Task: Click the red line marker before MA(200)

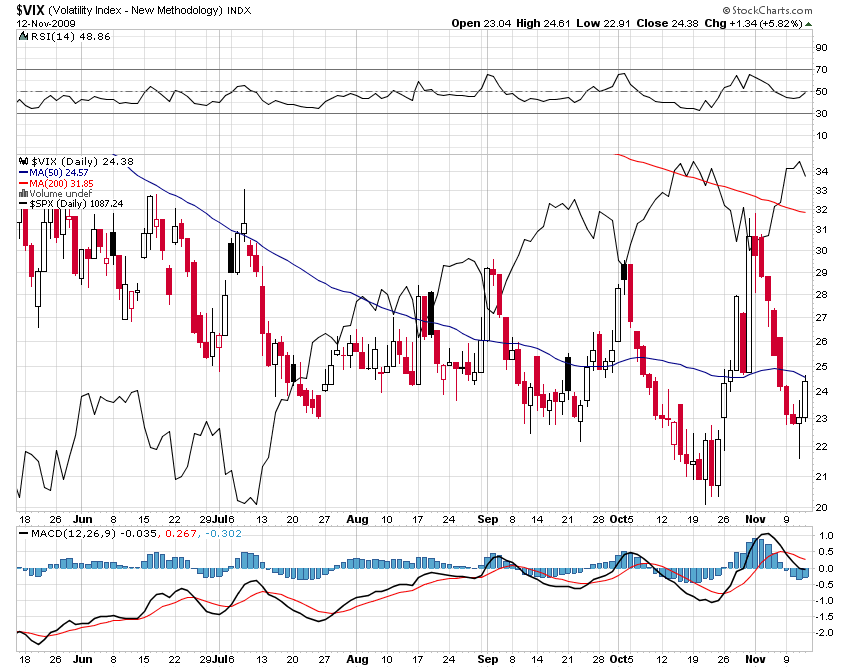Action: click(23, 183)
